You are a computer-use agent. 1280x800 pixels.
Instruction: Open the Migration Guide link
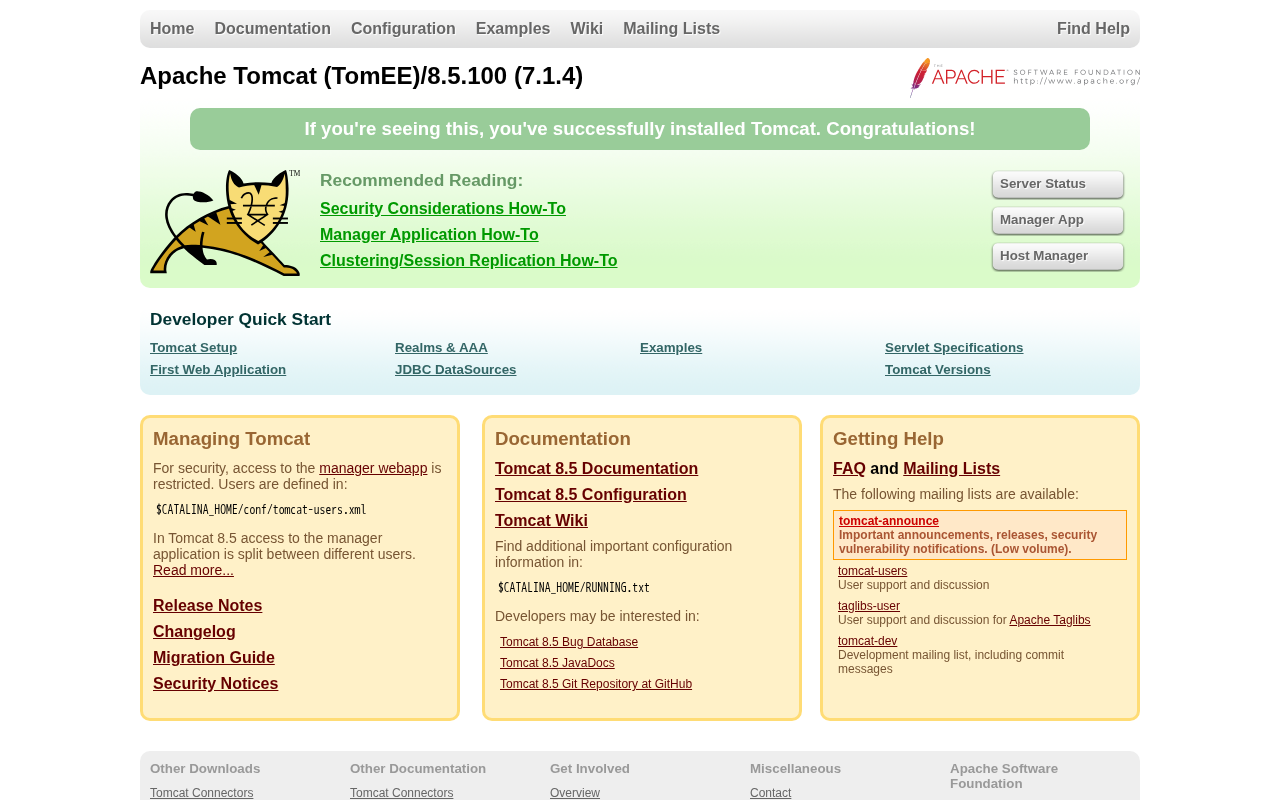pos(213,658)
